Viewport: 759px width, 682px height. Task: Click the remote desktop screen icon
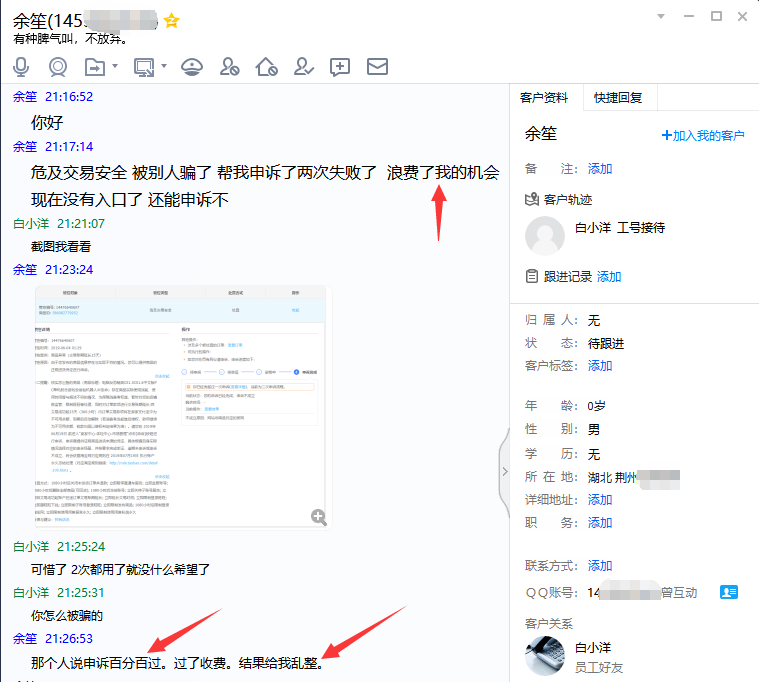tap(144, 67)
